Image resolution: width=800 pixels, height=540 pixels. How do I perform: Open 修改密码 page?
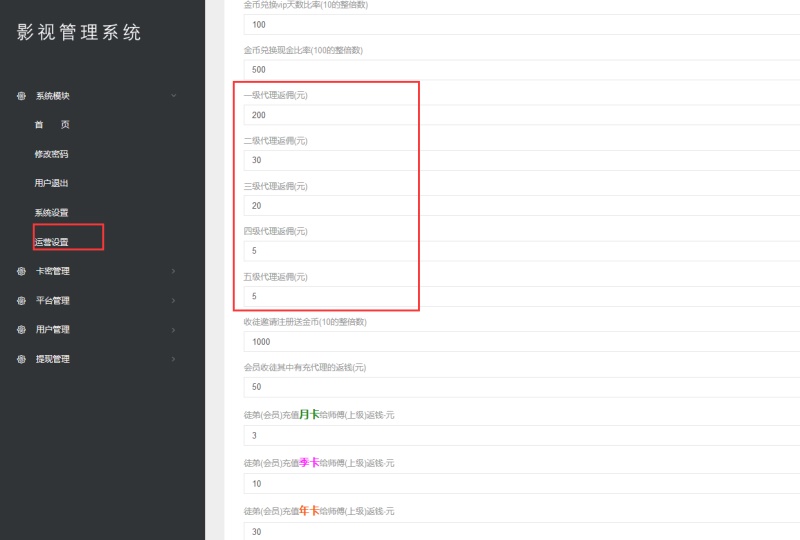(52, 154)
